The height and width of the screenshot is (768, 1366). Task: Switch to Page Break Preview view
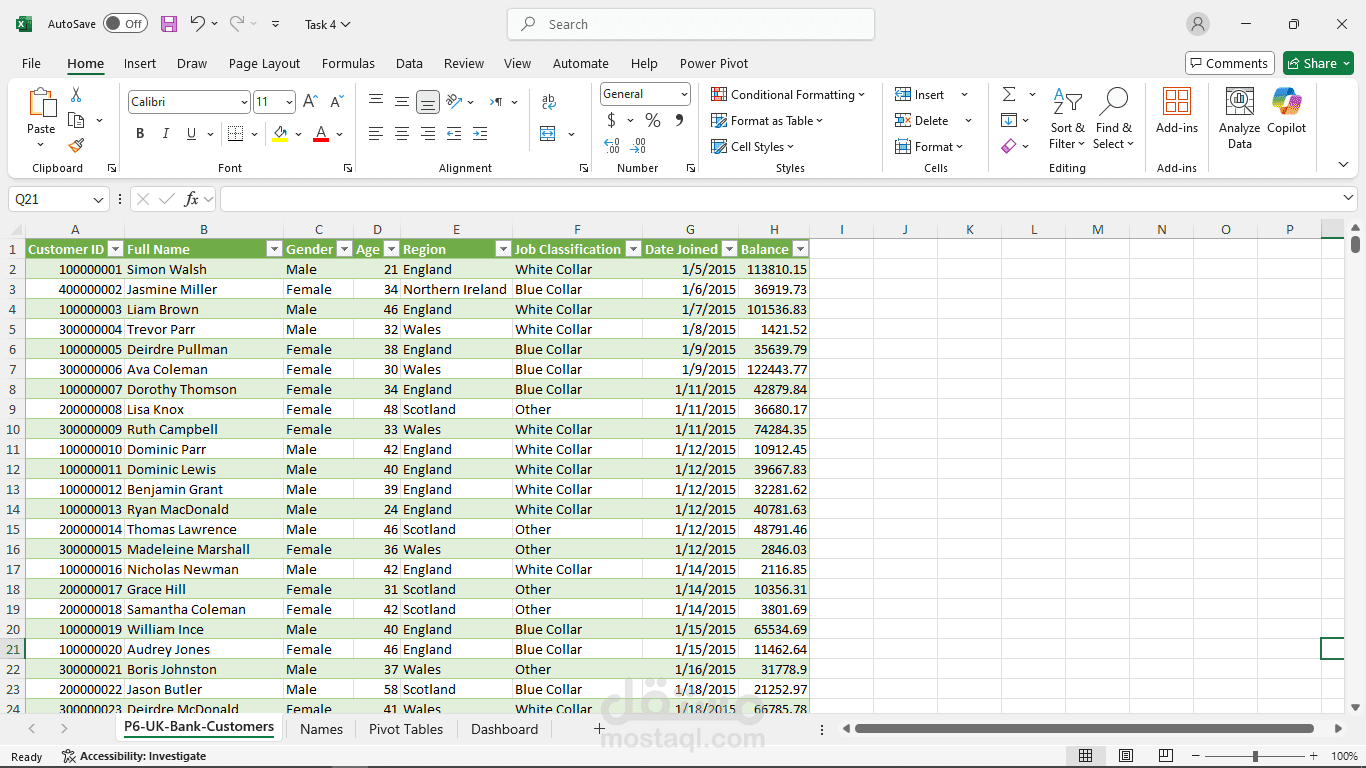pyautogui.click(x=1165, y=756)
